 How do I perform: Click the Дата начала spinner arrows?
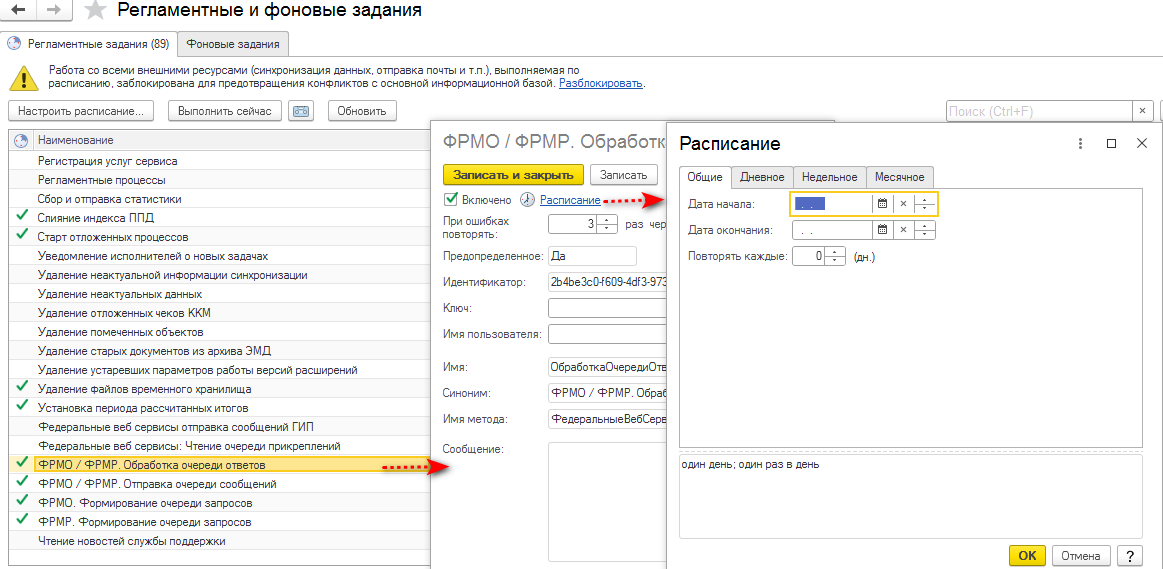925,203
